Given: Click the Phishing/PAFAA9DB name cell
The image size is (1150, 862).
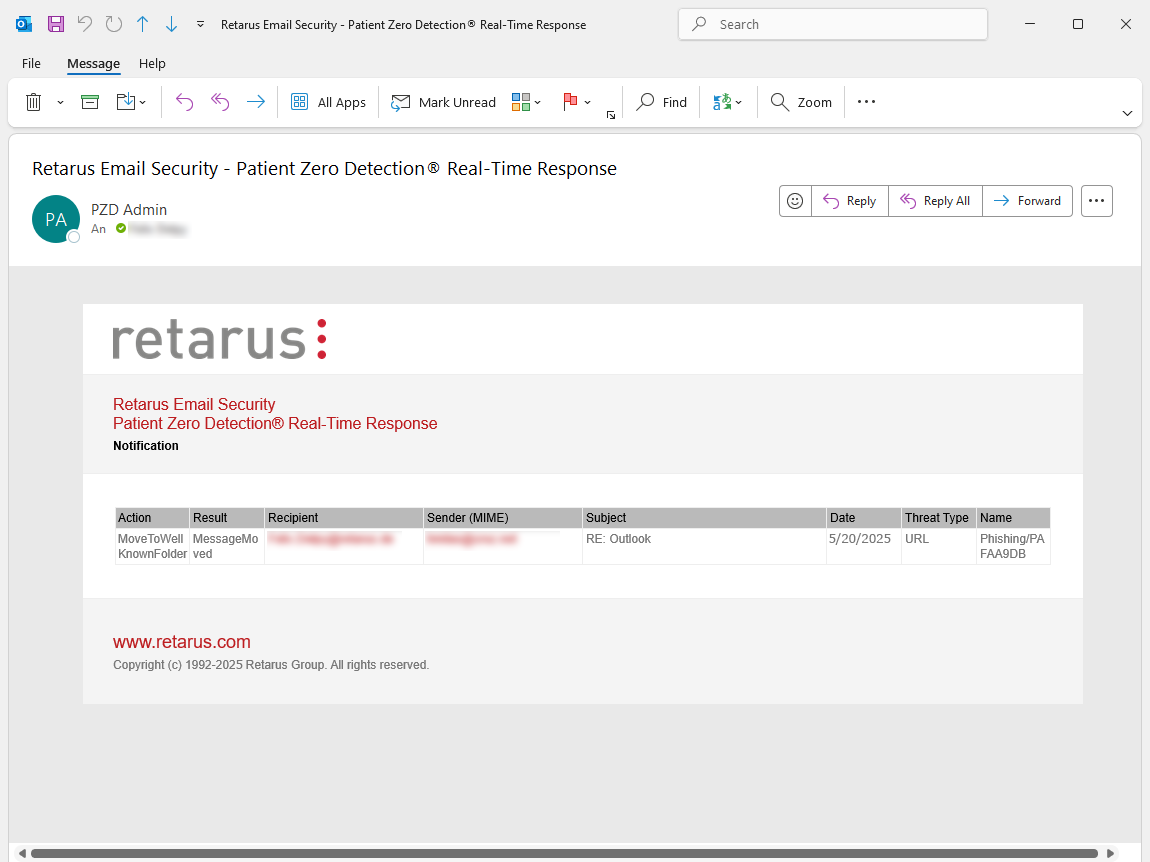Looking at the screenshot, I should (x=1014, y=546).
